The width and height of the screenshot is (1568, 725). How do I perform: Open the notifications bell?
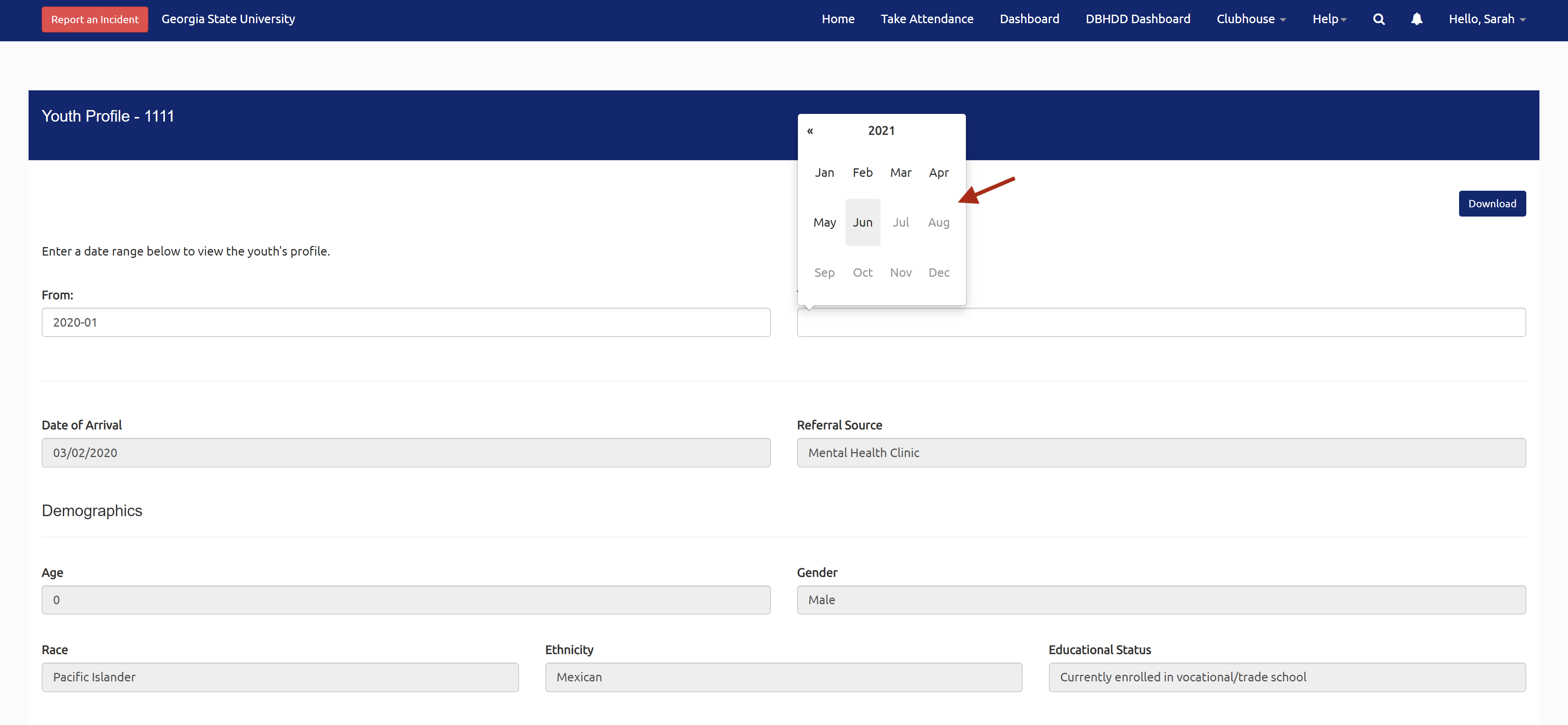click(1417, 19)
